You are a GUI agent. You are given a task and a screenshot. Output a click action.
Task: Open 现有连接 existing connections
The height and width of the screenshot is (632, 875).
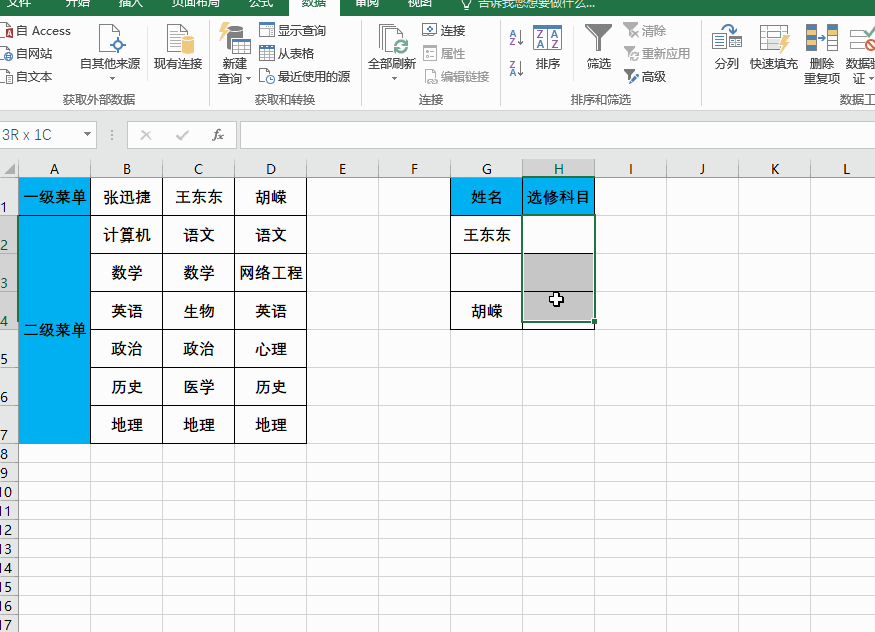click(178, 47)
